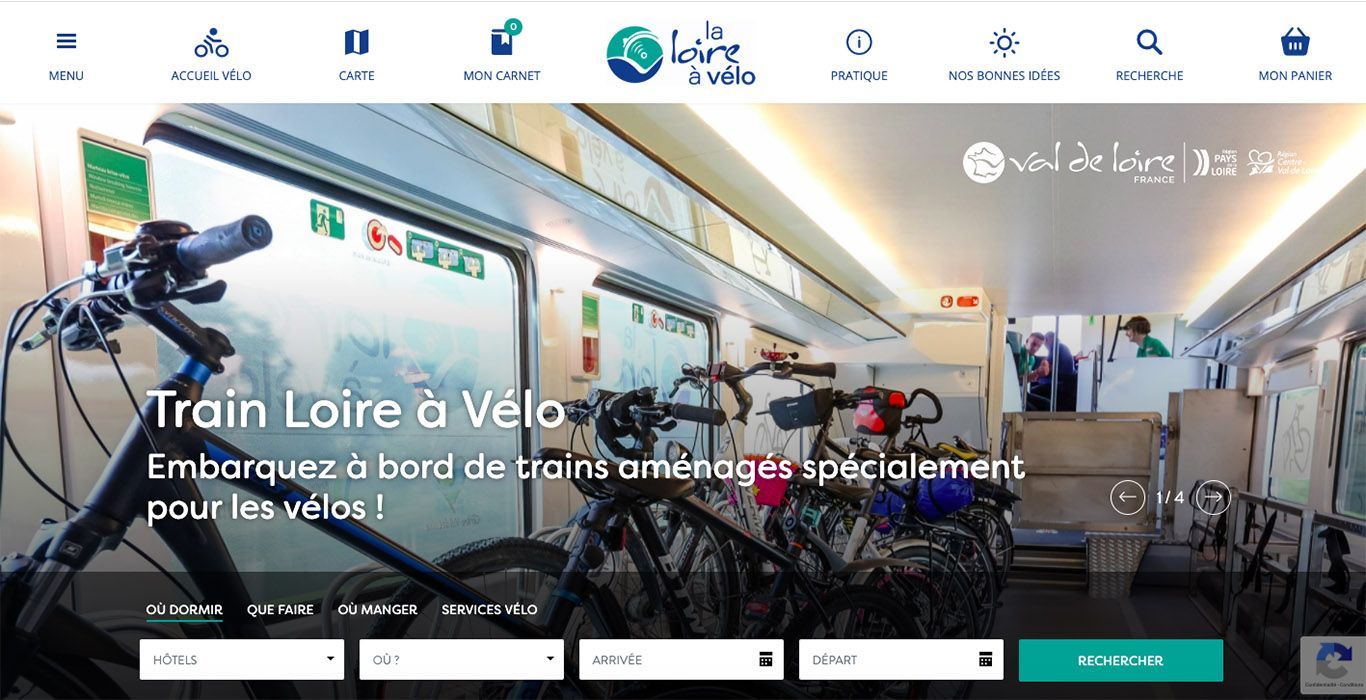This screenshot has height=700, width=1366.
Task: Click the Recherche magnifier icon
Action: [x=1149, y=42]
